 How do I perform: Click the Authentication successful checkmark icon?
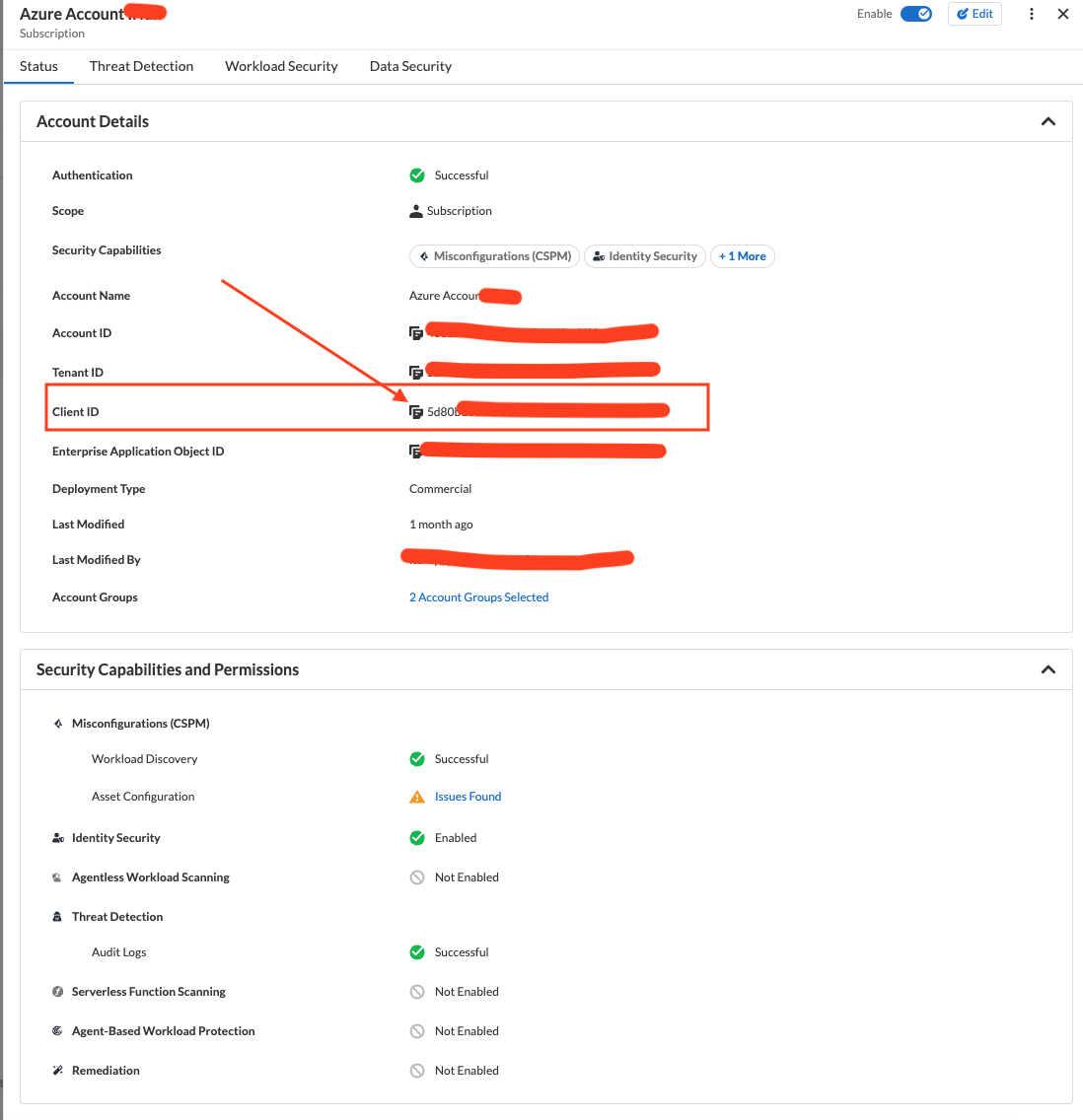click(417, 175)
